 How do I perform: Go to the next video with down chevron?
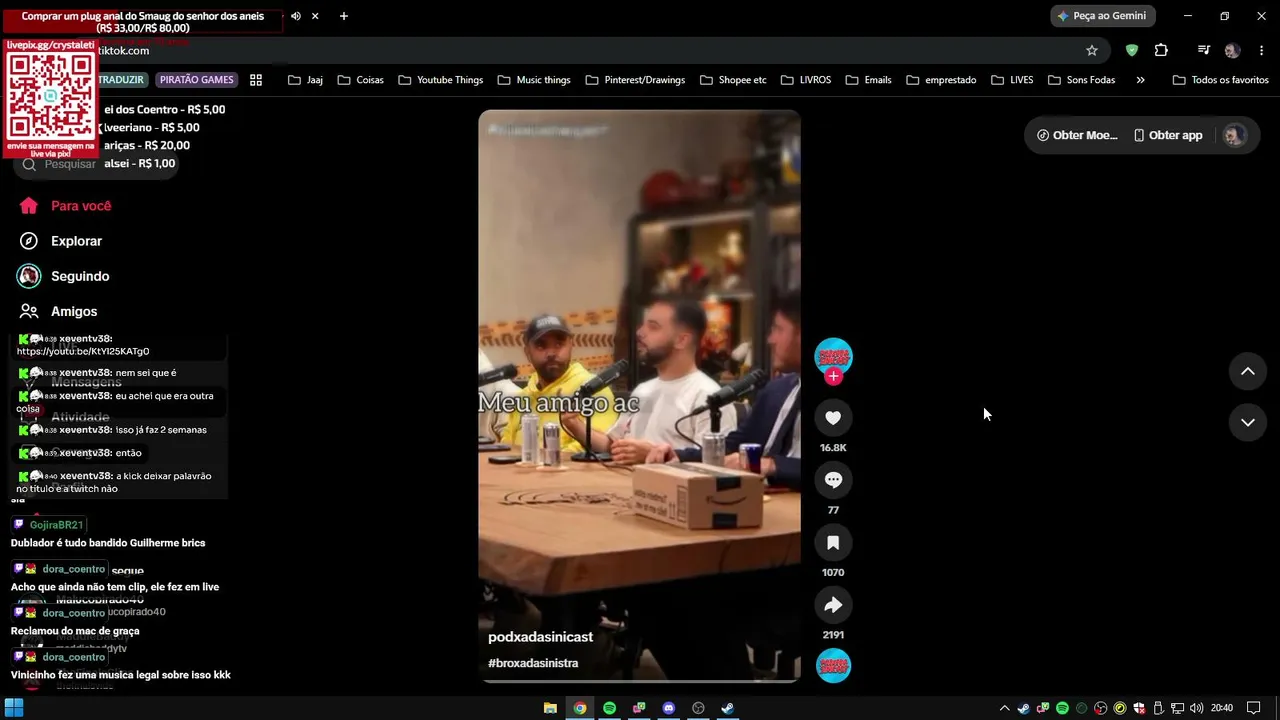pyautogui.click(x=1247, y=422)
